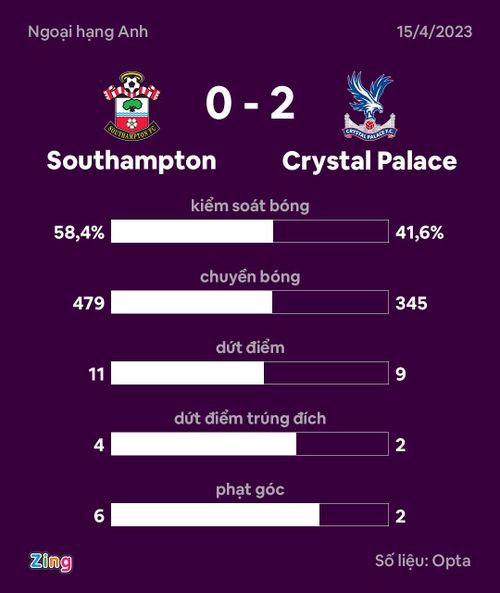Click the dứt điểm shots bar
Viewport: 500px width, 593px height.
250,373
